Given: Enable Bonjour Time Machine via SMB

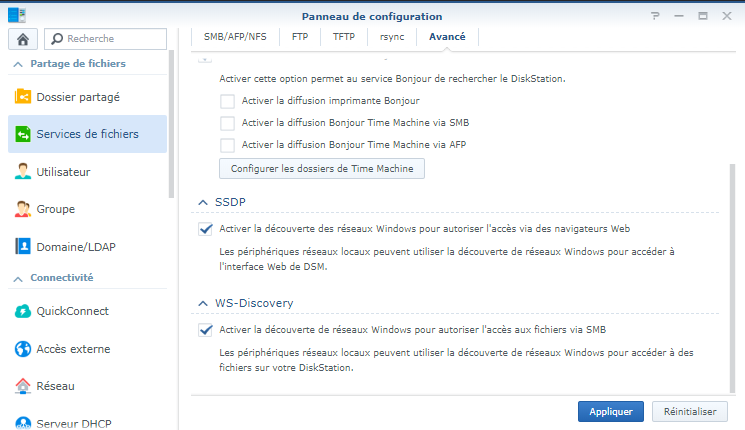Looking at the screenshot, I should 227,123.
